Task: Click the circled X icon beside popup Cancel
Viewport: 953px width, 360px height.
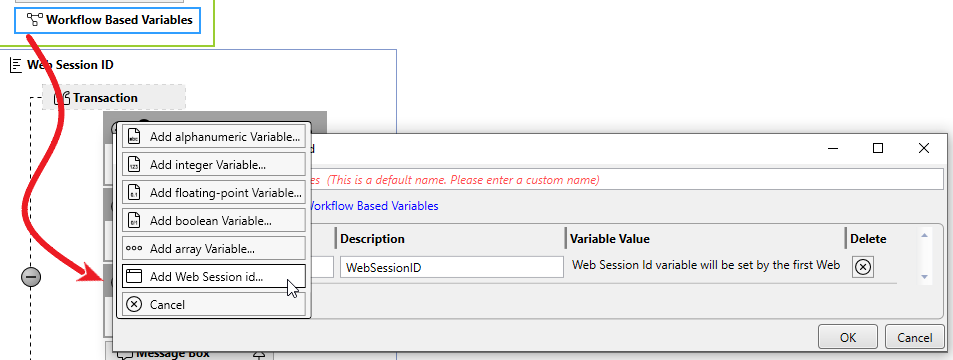Action: (x=134, y=304)
